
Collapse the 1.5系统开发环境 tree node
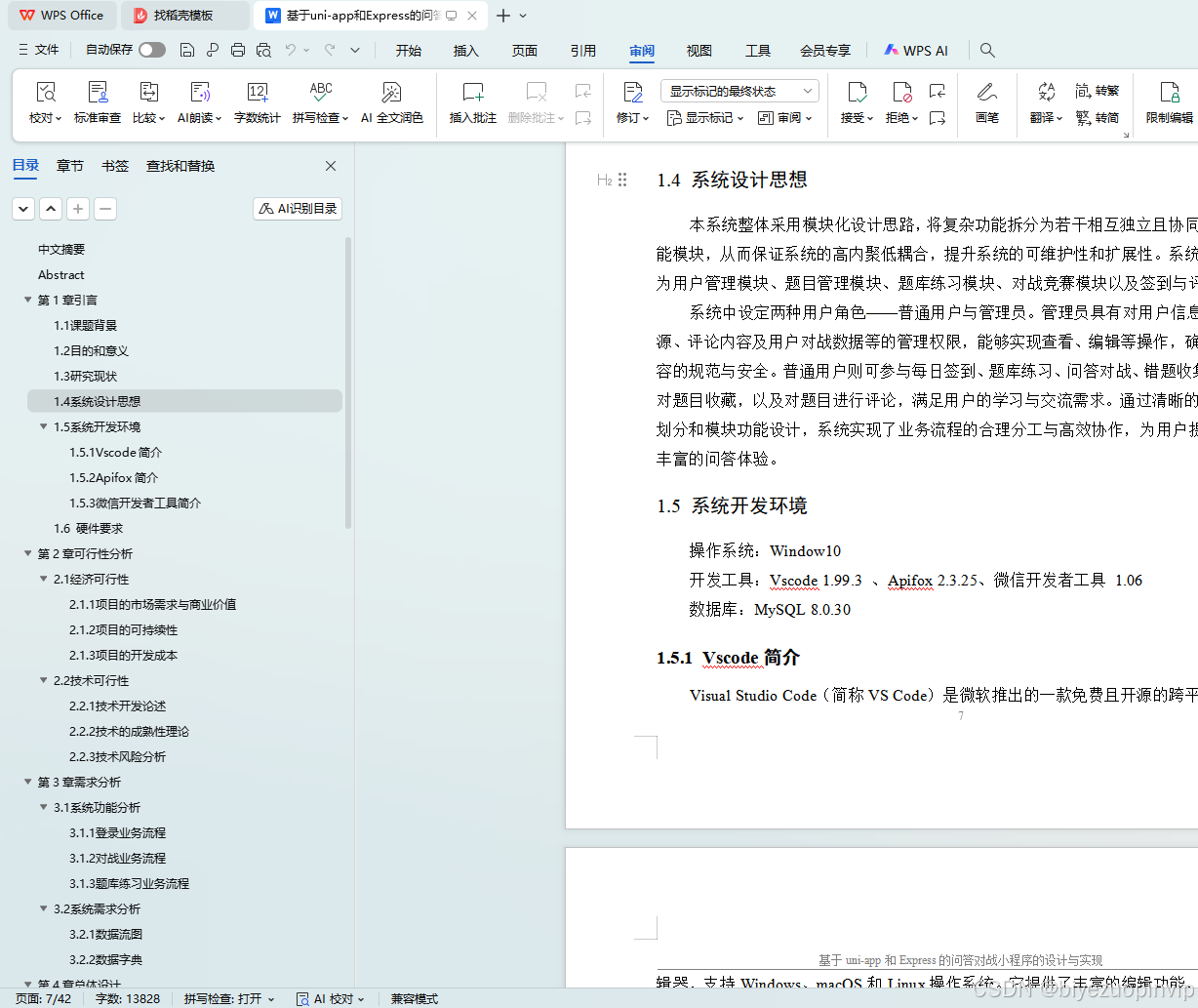tap(44, 426)
